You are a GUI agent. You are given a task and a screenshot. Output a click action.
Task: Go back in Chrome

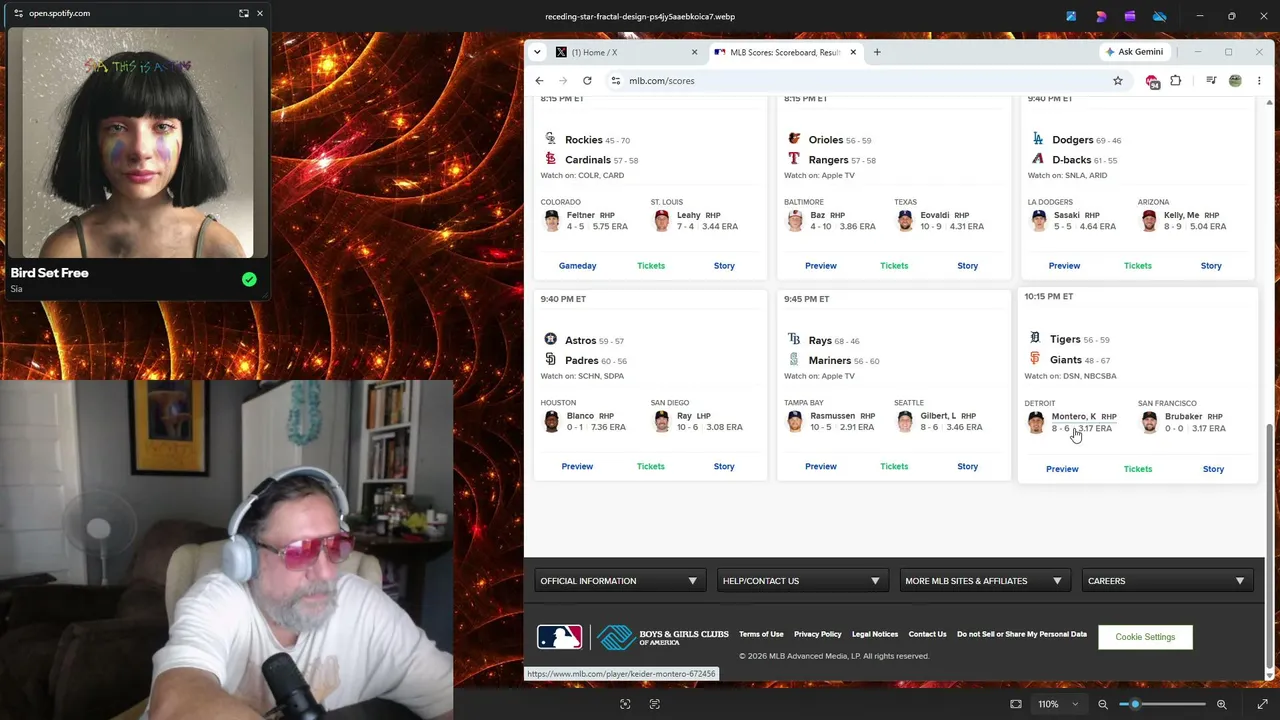click(539, 81)
